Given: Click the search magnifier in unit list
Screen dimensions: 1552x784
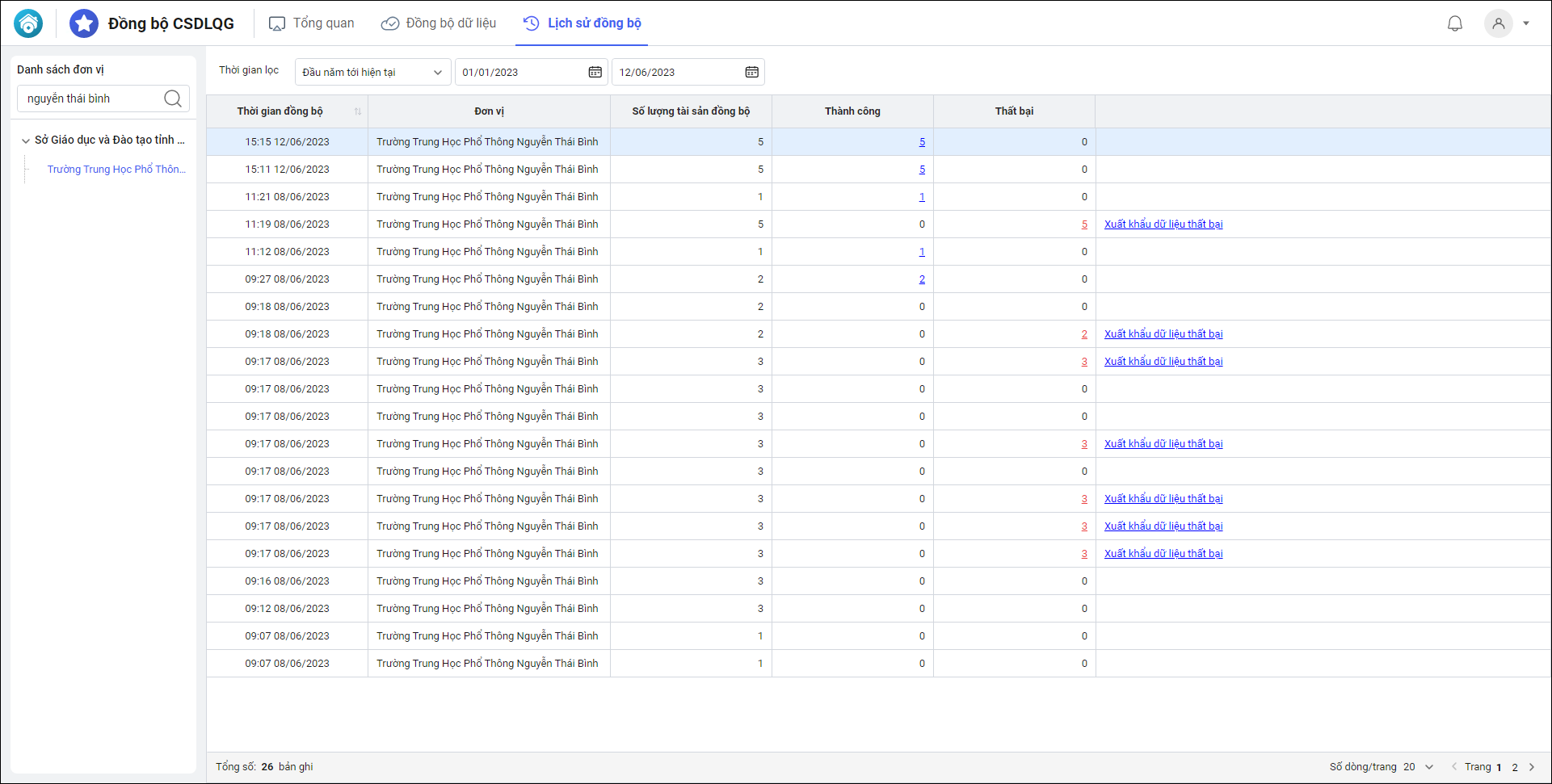Looking at the screenshot, I should tap(173, 99).
